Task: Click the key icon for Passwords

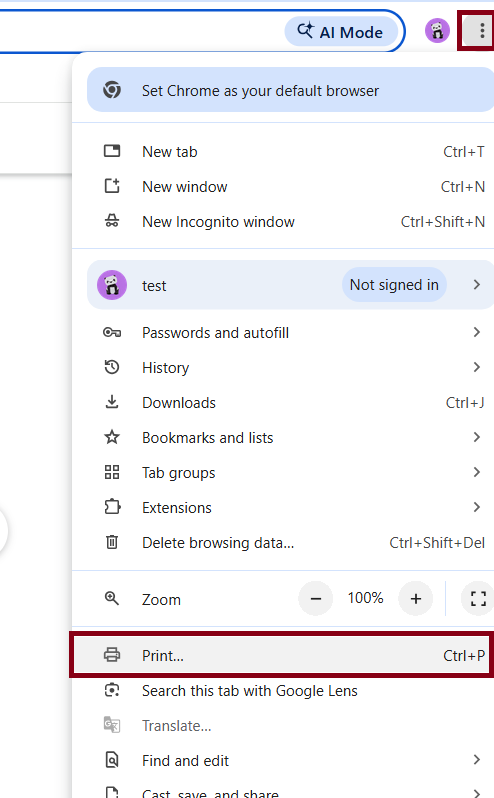Action: coord(112,333)
